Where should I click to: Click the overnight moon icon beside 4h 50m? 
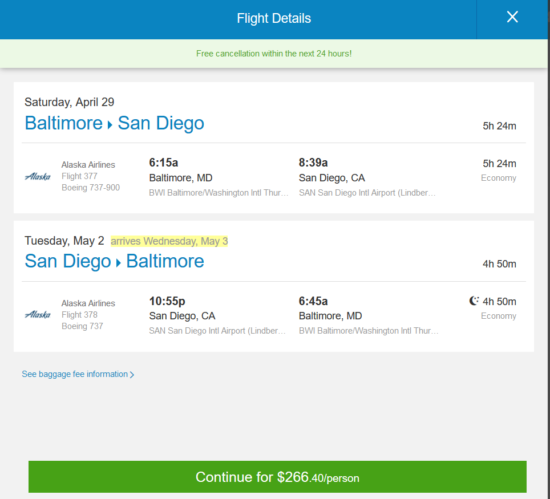coord(474,301)
